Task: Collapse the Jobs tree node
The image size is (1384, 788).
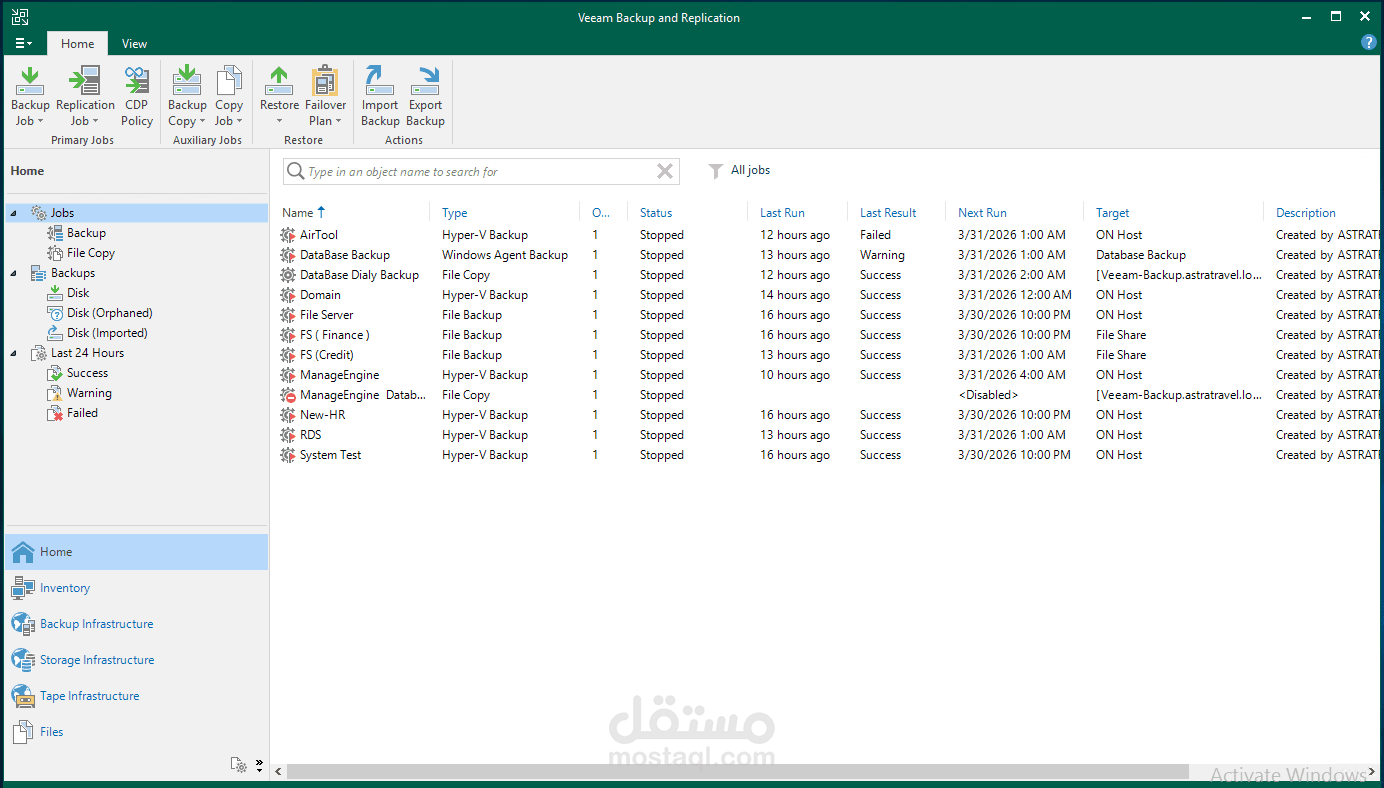Action: [14, 213]
